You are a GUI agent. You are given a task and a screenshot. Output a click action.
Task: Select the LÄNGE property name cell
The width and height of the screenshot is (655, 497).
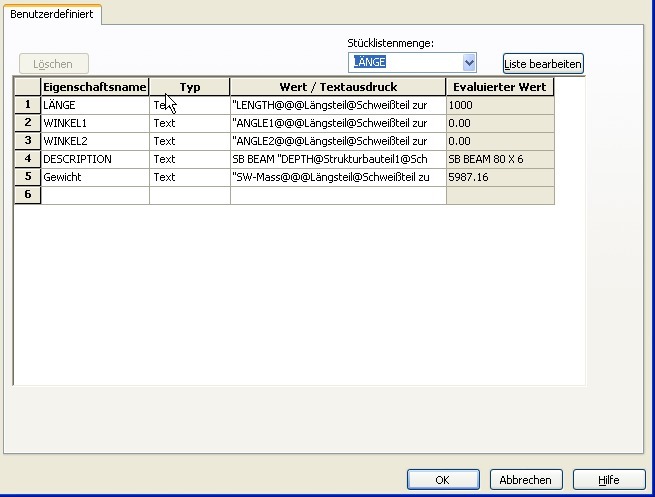[x=95, y=105]
